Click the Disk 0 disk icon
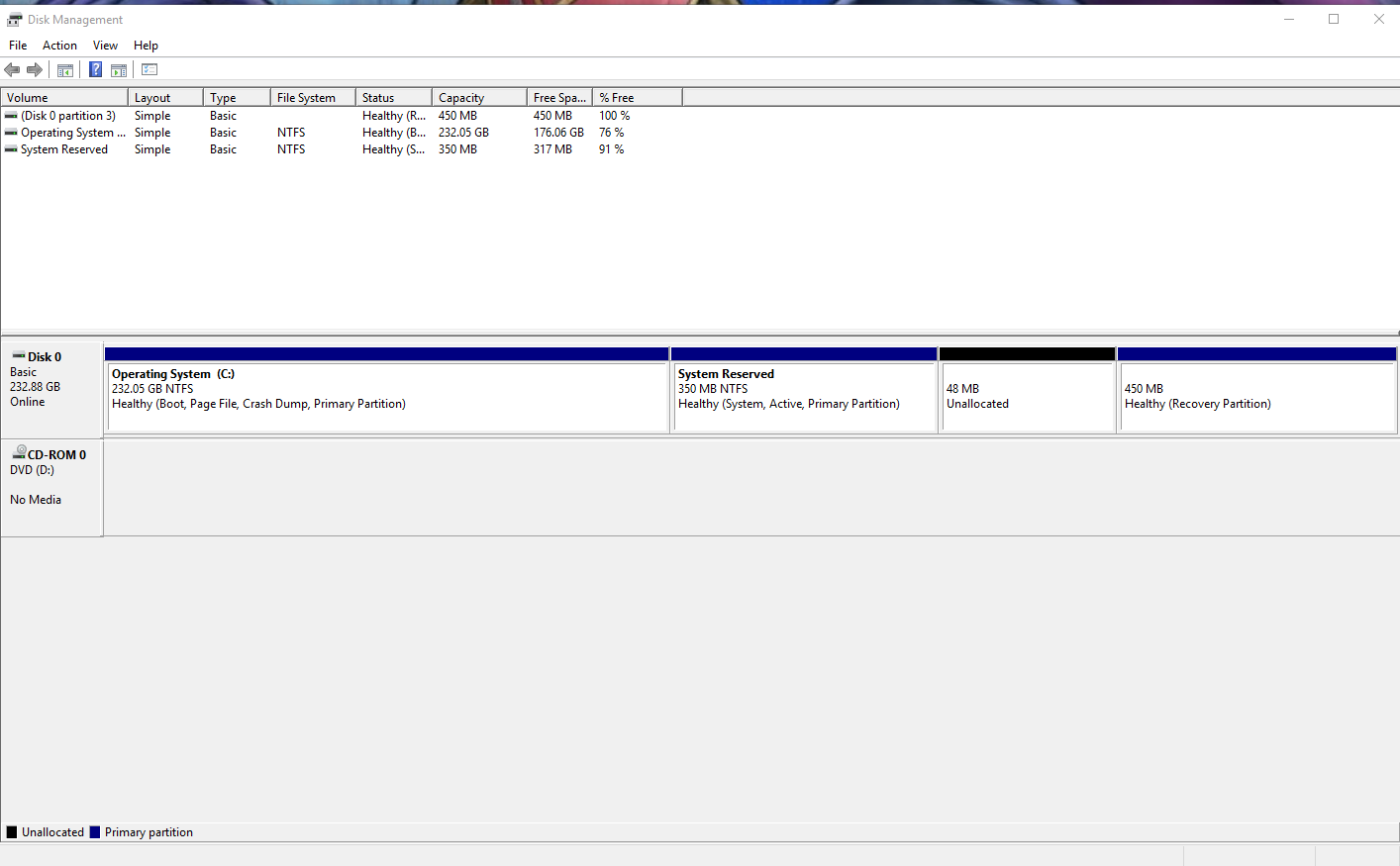The height and width of the screenshot is (866, 1400). tap(19, 355)
